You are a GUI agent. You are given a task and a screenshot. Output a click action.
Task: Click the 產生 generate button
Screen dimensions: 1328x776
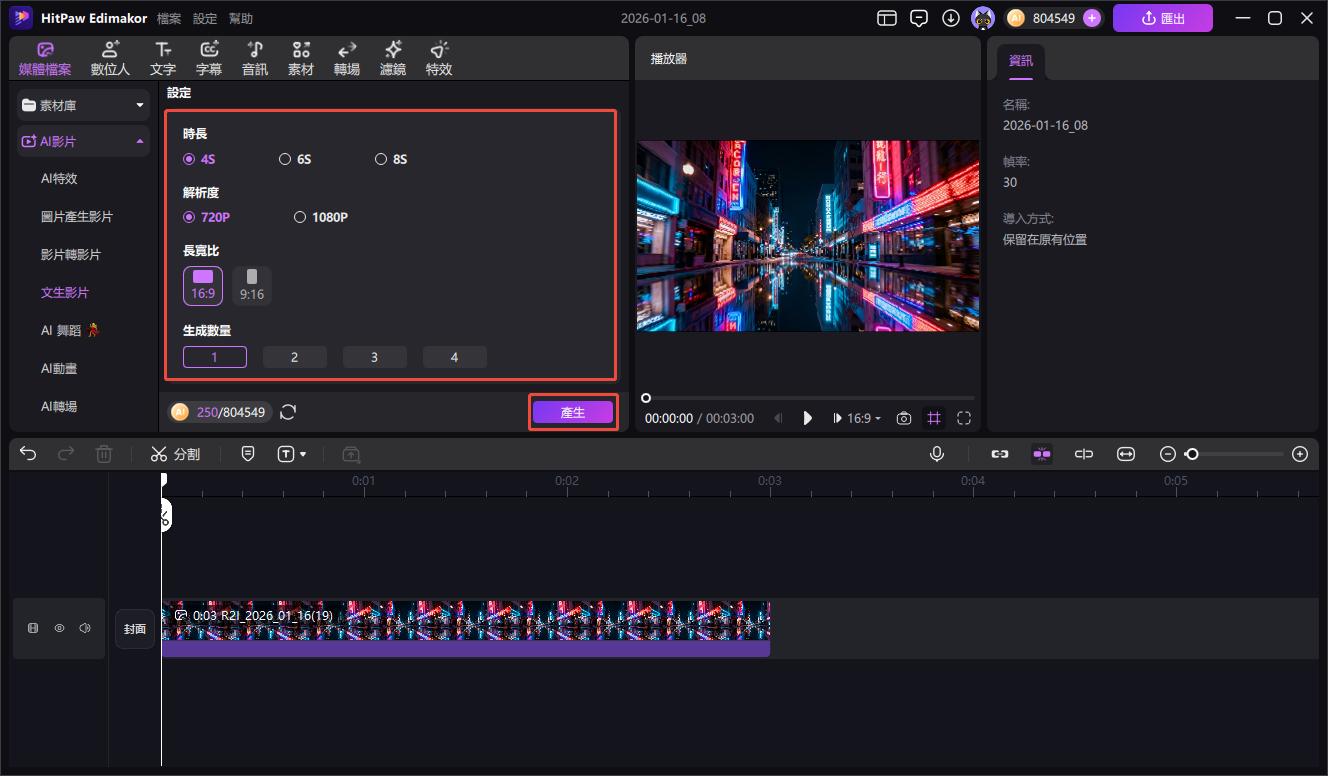coord(572,412)
